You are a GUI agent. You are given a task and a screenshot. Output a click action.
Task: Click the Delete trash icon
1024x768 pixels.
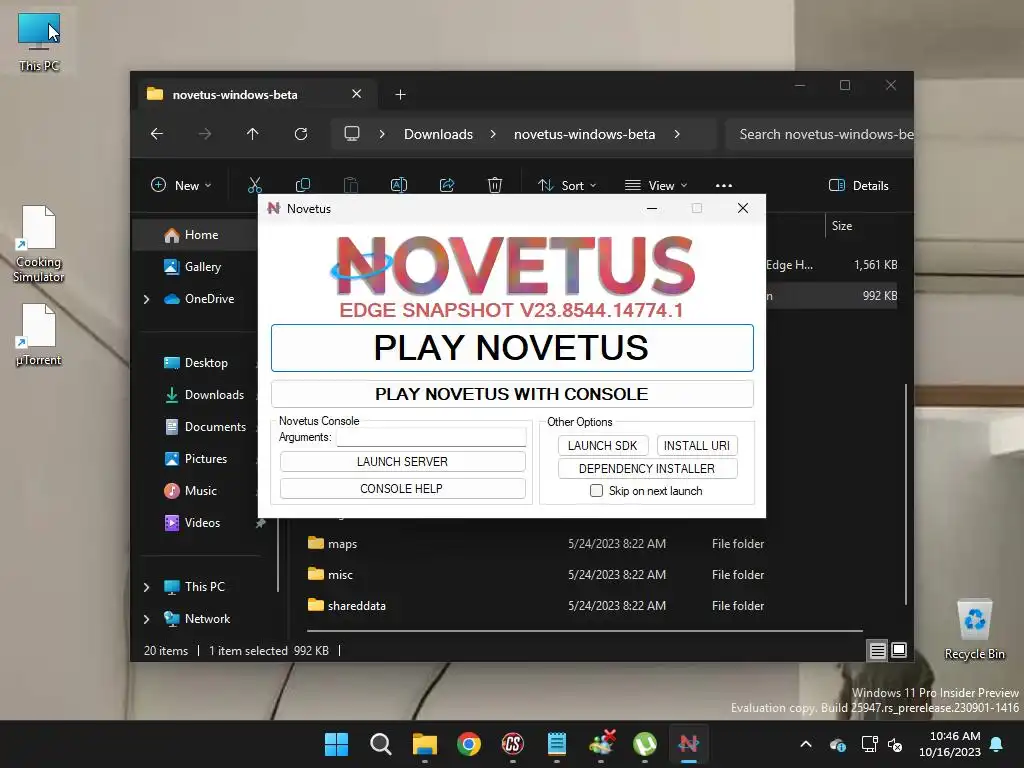coord(495,185)
